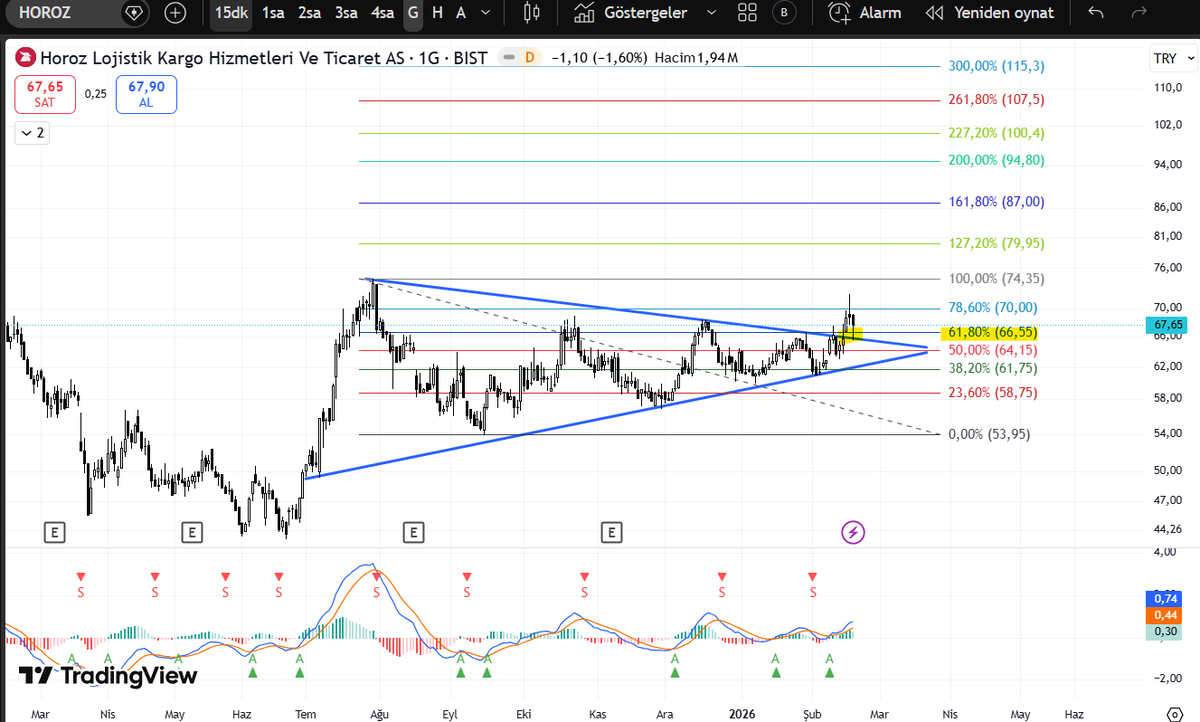1200x722 pixels.
Task: Click the Horoz Lojistik symbol logo in legend
Action: tap(25, 58)
